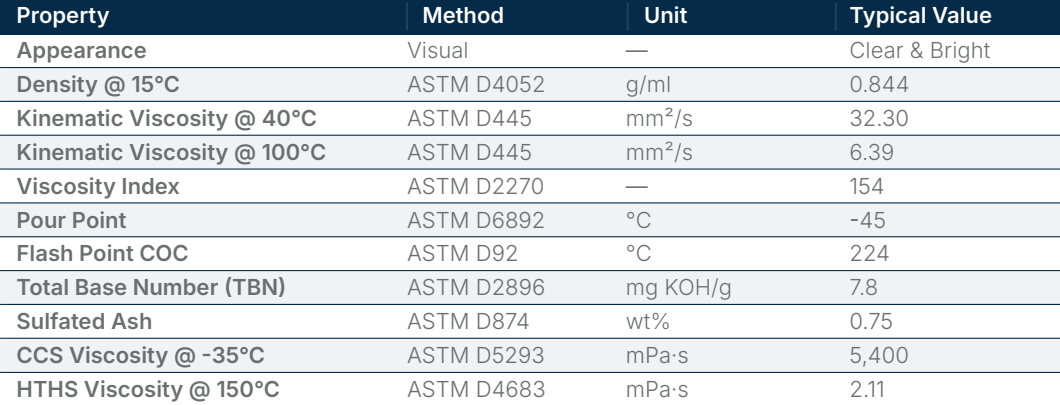Select HTHS Viscosity @ 150°C row
Viewport: 1060px width, 405px height.
point(530,389)
